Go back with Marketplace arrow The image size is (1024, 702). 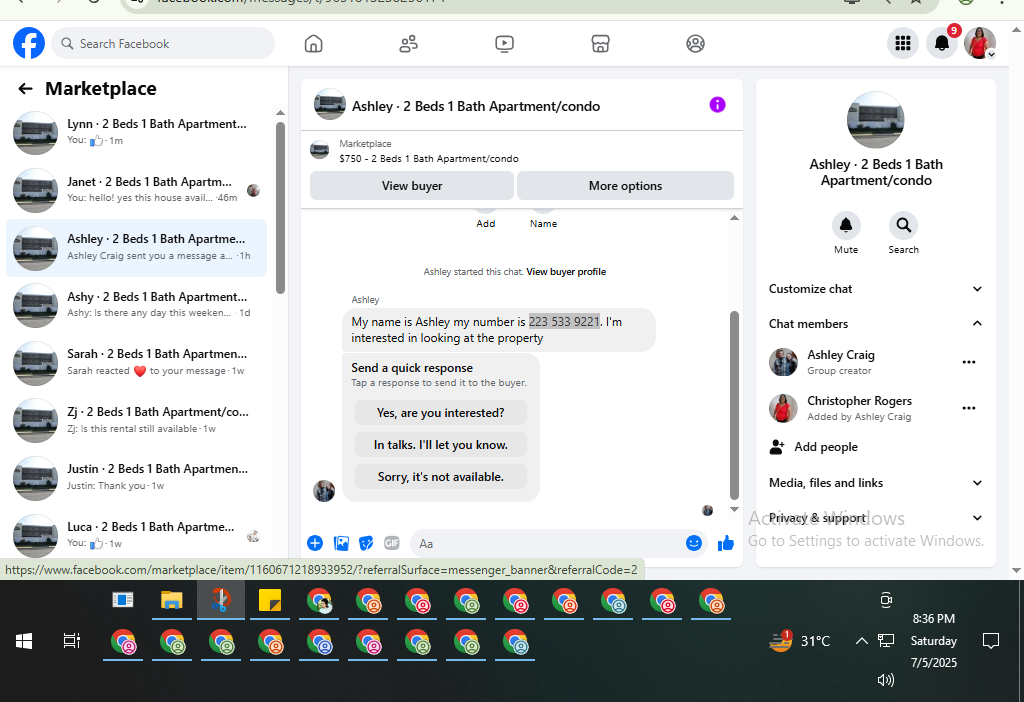click(x=25, y=89)
